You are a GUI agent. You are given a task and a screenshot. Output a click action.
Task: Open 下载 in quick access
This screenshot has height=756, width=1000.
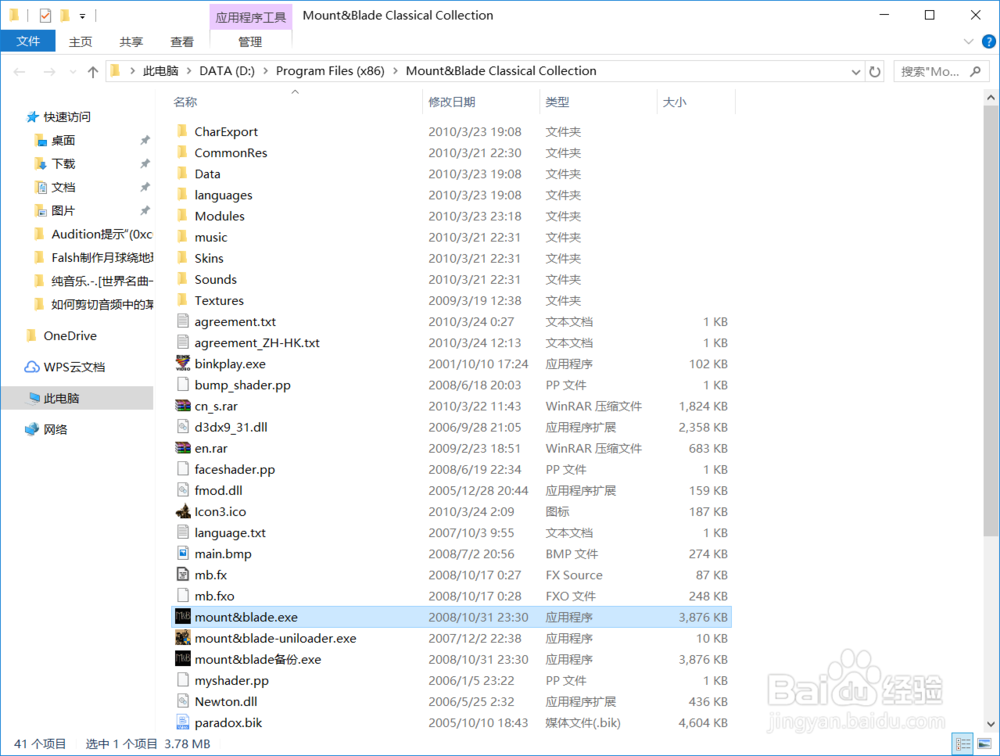click(x=63, y=164)
